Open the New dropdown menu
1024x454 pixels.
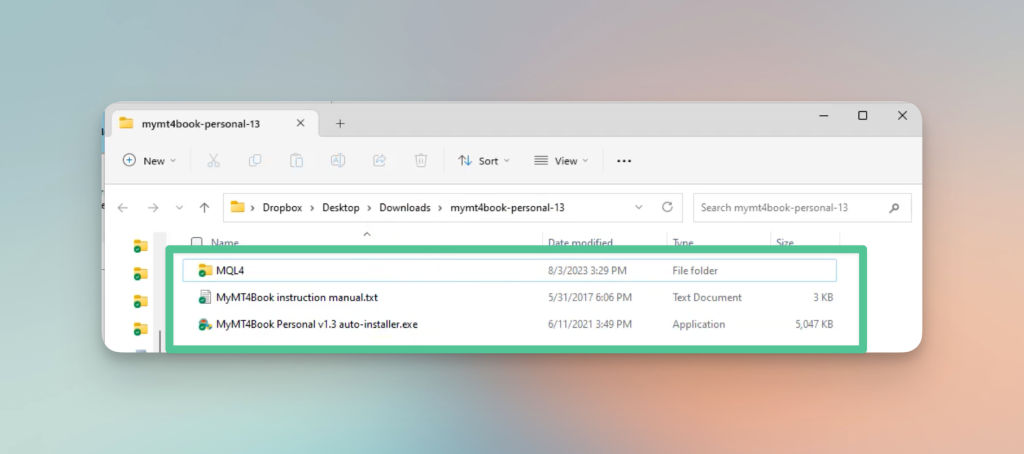(x=150, y=161)
